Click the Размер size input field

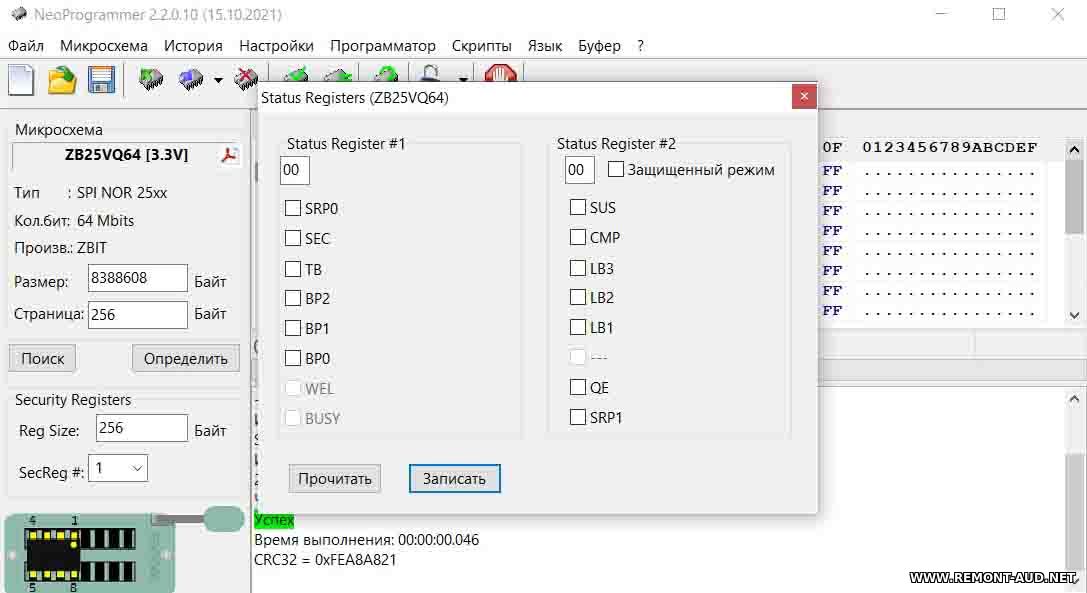[137, 278]
